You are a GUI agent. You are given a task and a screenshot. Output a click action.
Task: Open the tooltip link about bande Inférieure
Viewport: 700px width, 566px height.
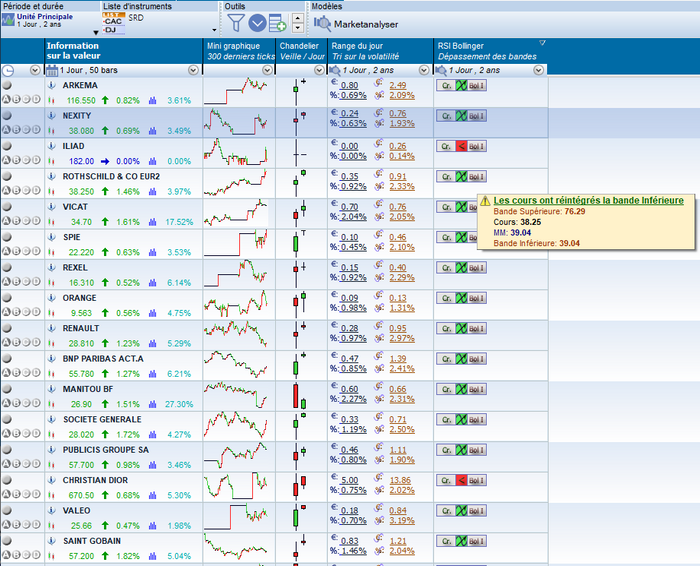pos(588,200)
